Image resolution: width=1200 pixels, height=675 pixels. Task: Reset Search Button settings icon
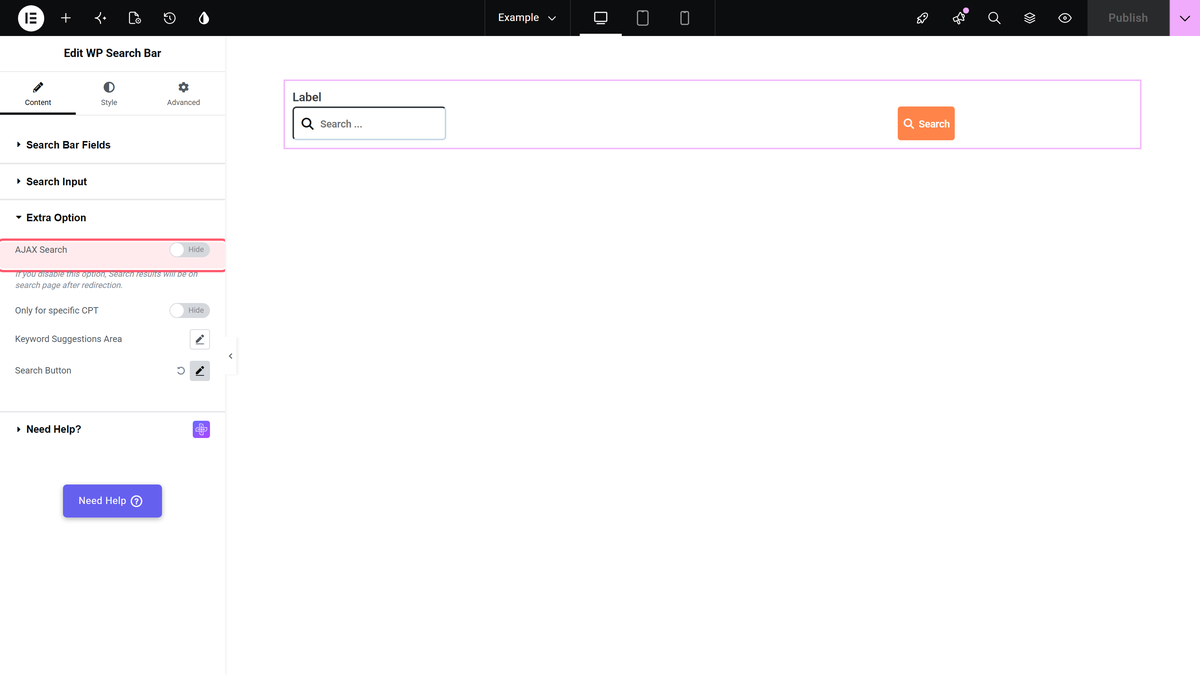pyautogui.click(x=181, y=371)
